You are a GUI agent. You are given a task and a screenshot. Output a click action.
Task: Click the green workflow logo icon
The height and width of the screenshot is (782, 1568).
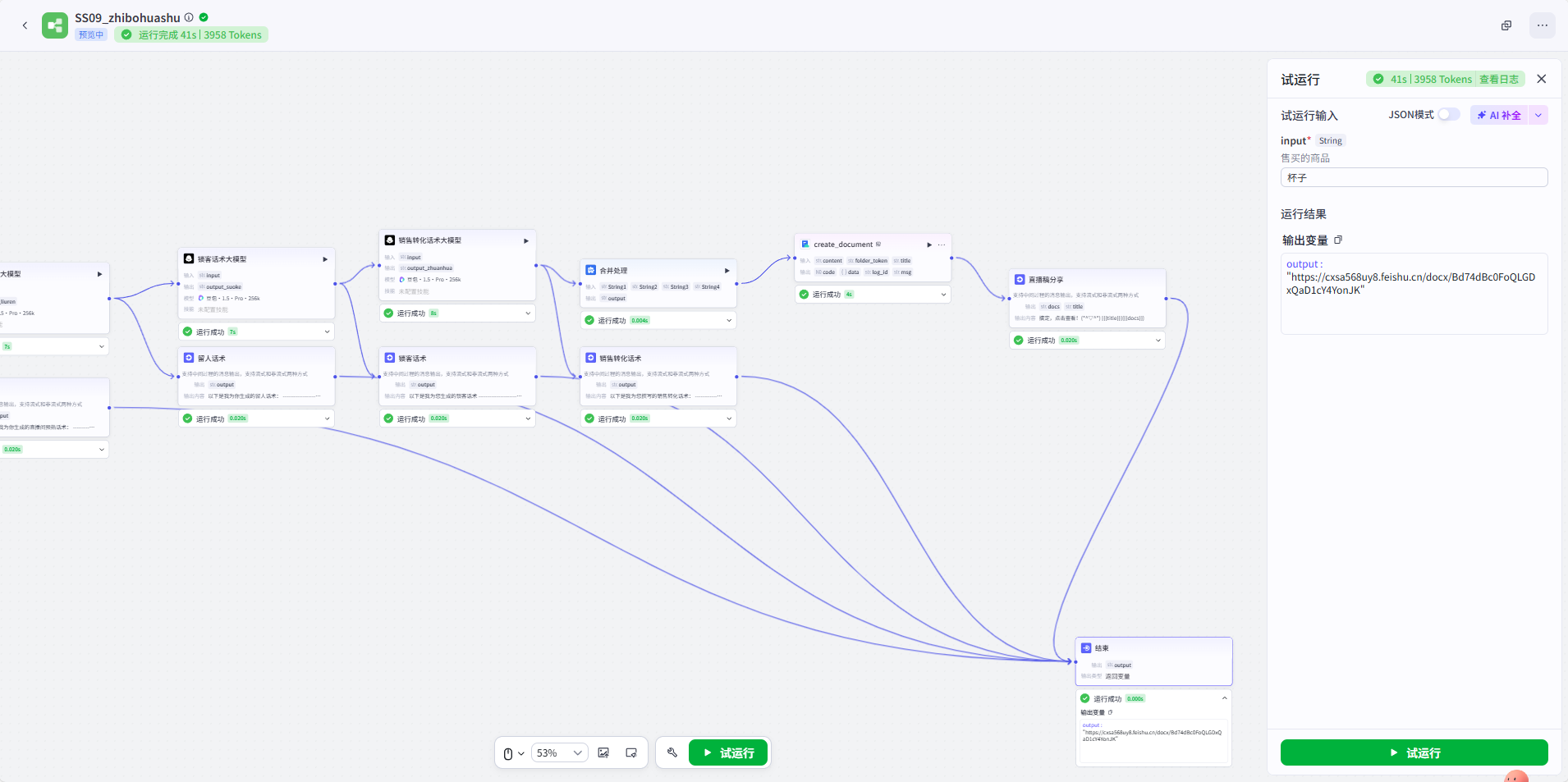point(55,25)
